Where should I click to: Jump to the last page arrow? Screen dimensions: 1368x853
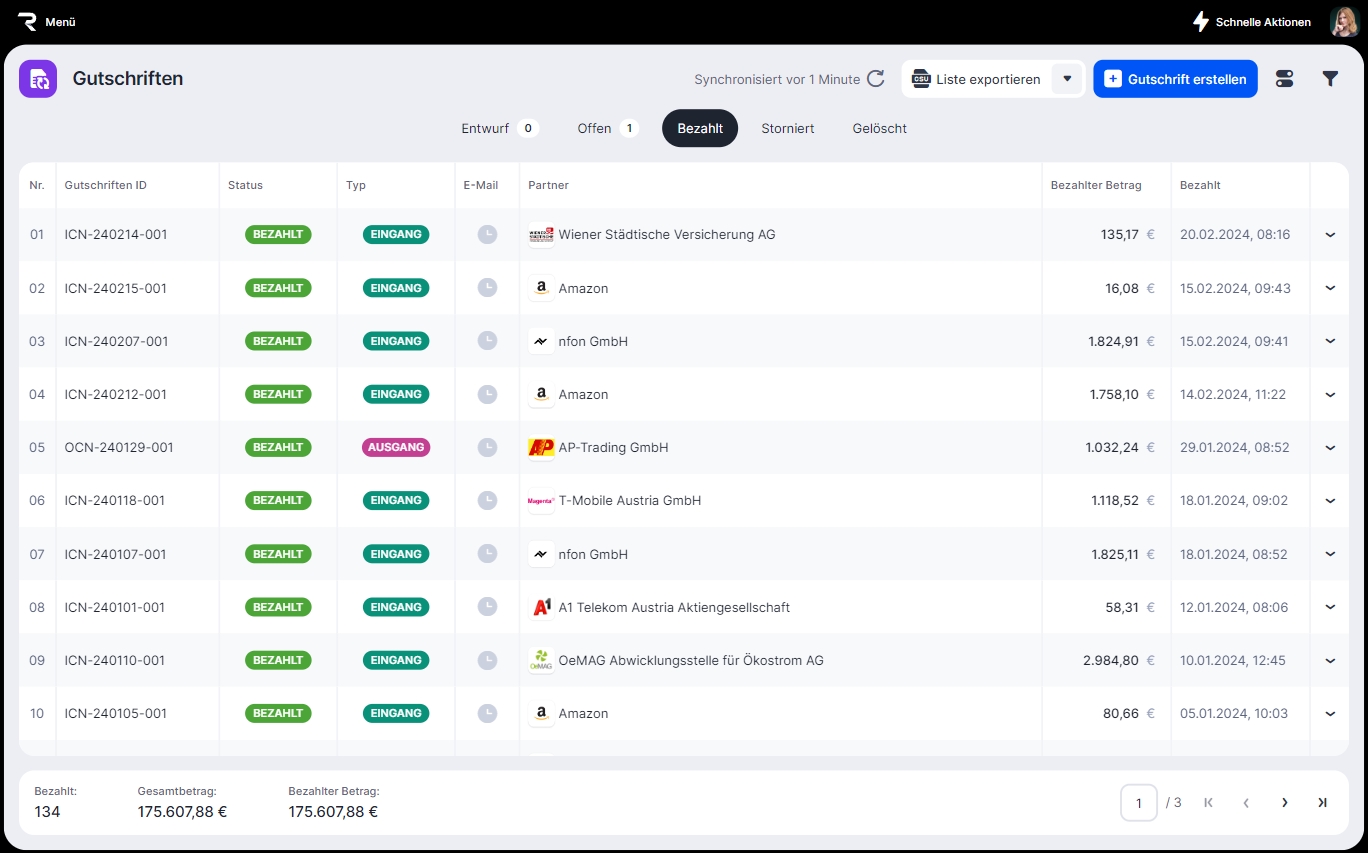coord(1322,802)
